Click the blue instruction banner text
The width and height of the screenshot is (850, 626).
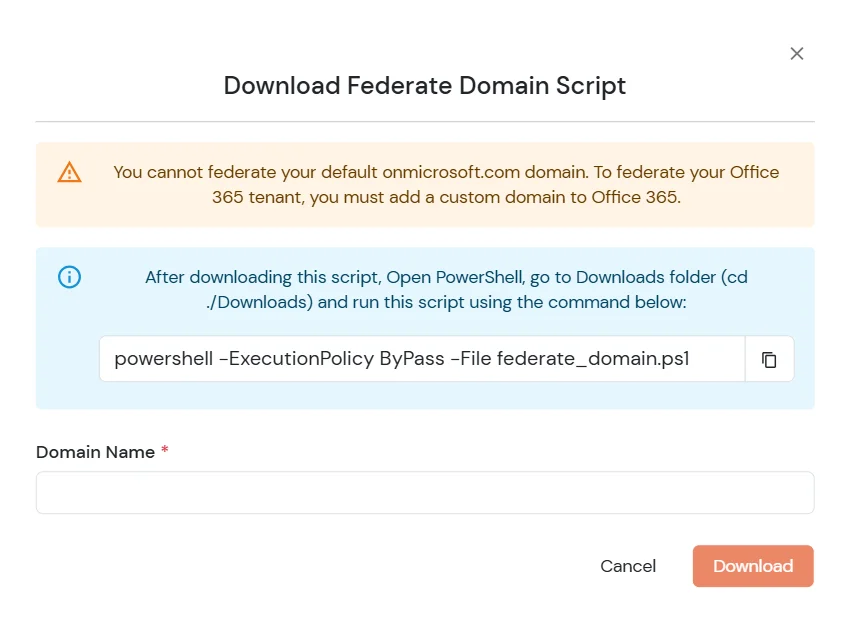point(446,289)
